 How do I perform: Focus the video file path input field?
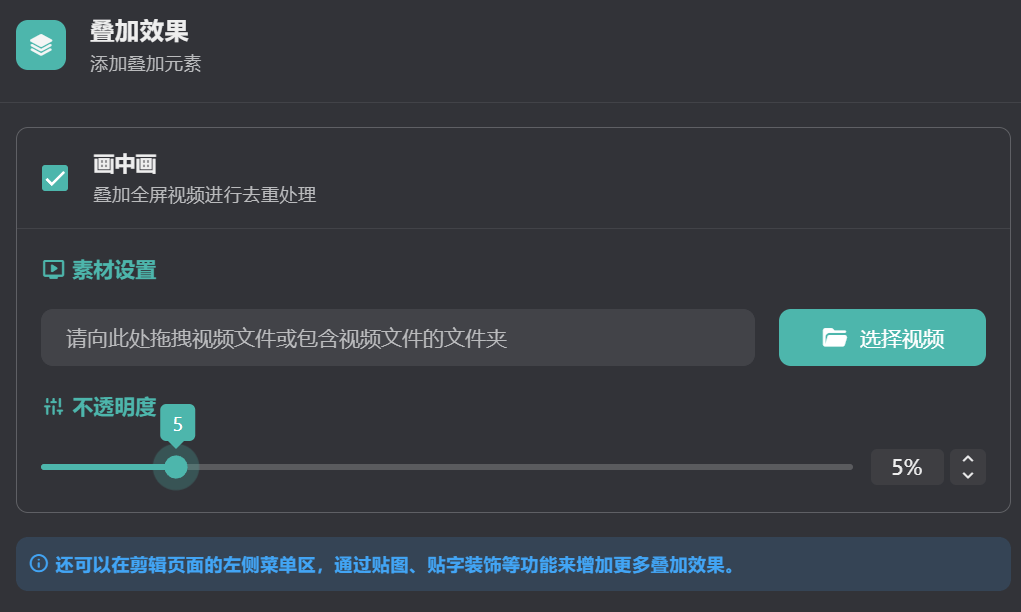coord(397,338)
